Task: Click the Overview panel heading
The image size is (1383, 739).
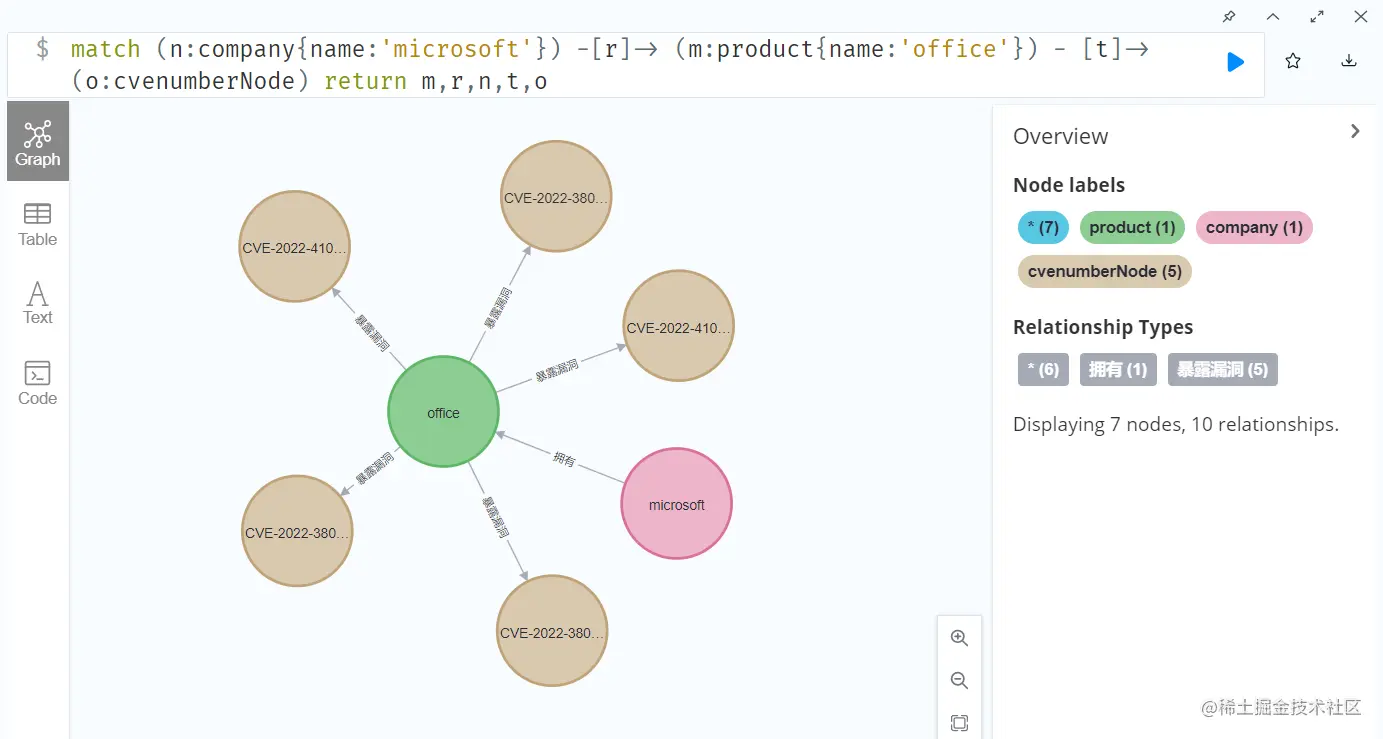Action: point(1060,136)
